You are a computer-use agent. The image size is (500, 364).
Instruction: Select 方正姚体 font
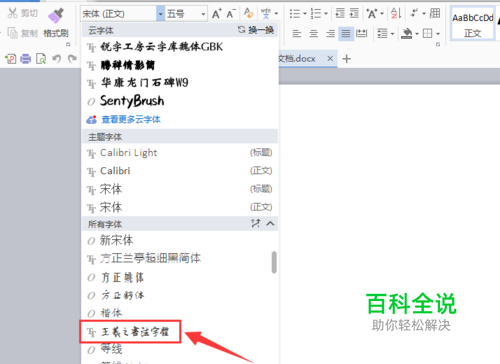point(177,277)
